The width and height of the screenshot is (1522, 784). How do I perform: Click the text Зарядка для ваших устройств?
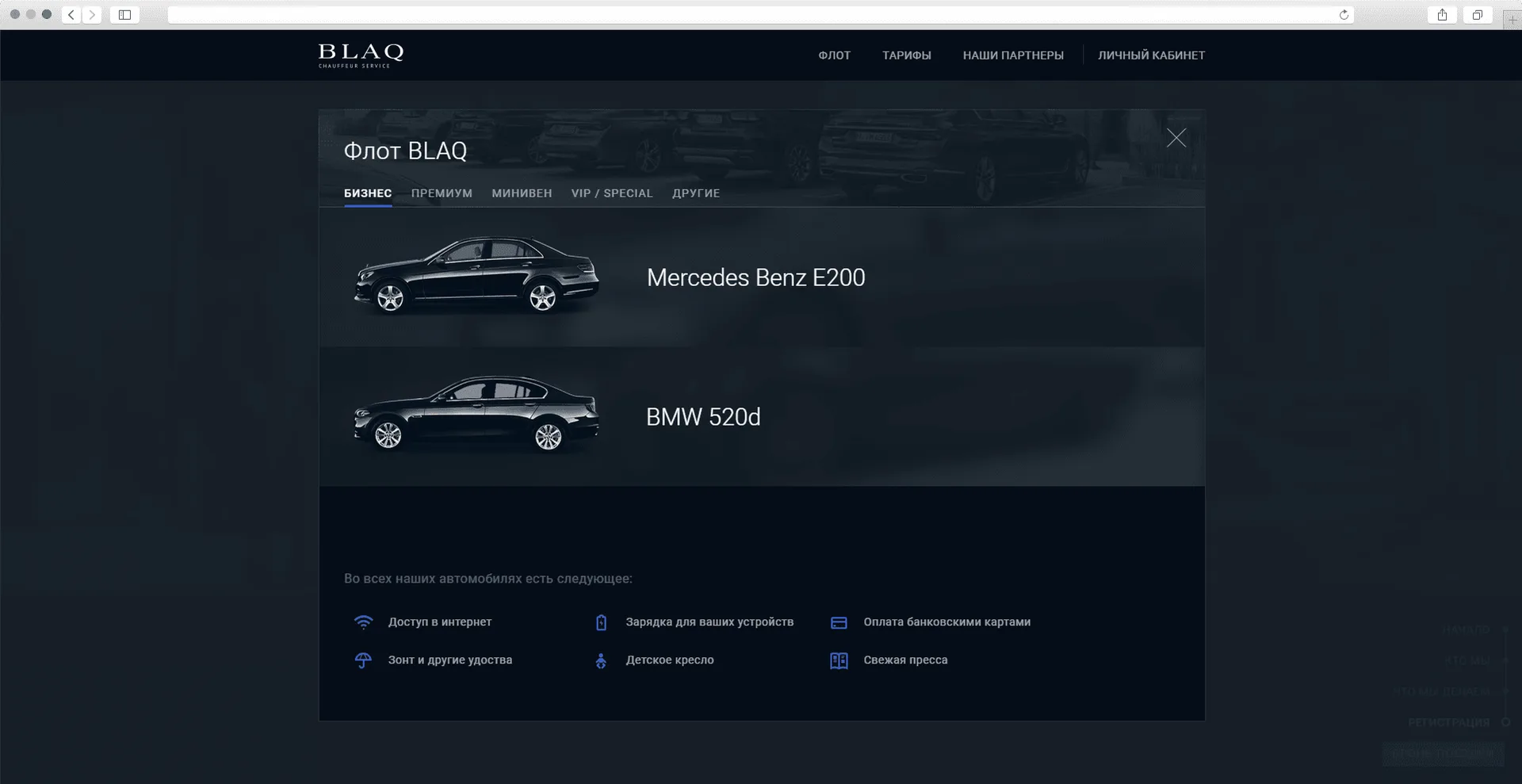click(x=709, y=622)
